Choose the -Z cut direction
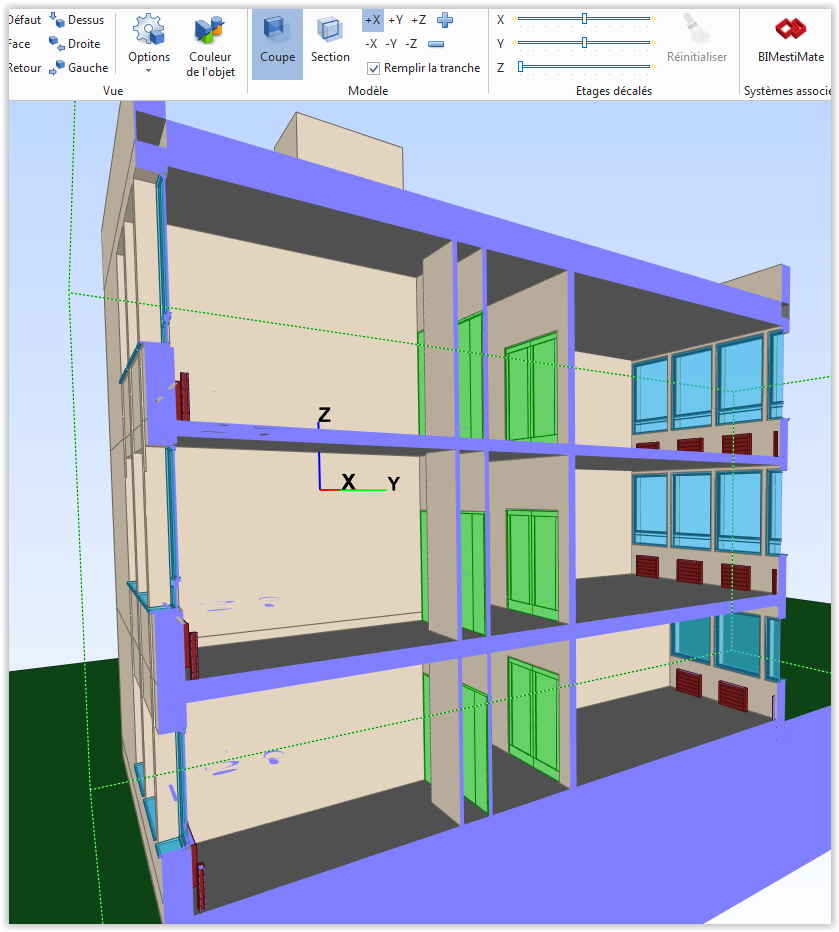This screenshot has height=932, width=839. click(412, 44)
